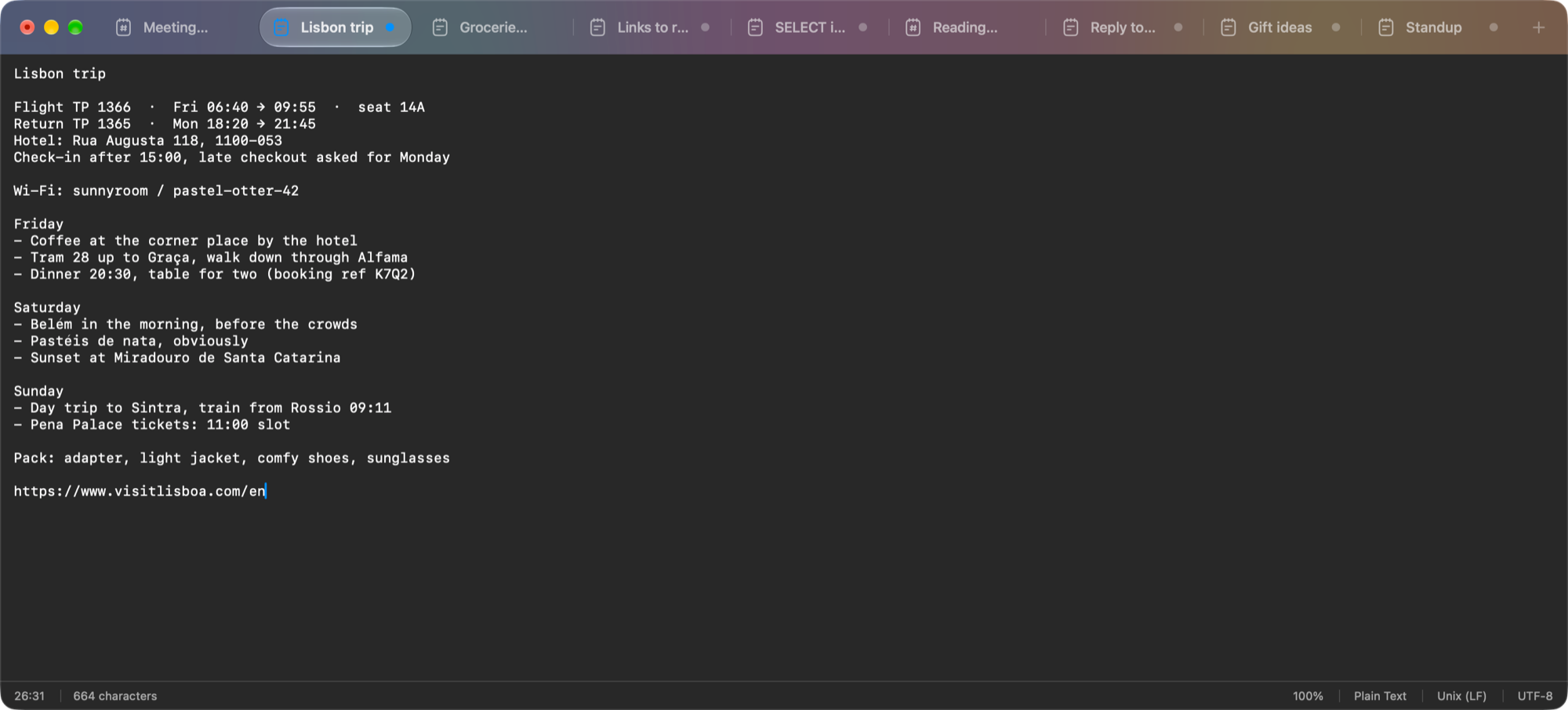Change Unix (LF) line ending setting
The width and height of the screenshot is (1568, 710).
(x=1461, y=696)
